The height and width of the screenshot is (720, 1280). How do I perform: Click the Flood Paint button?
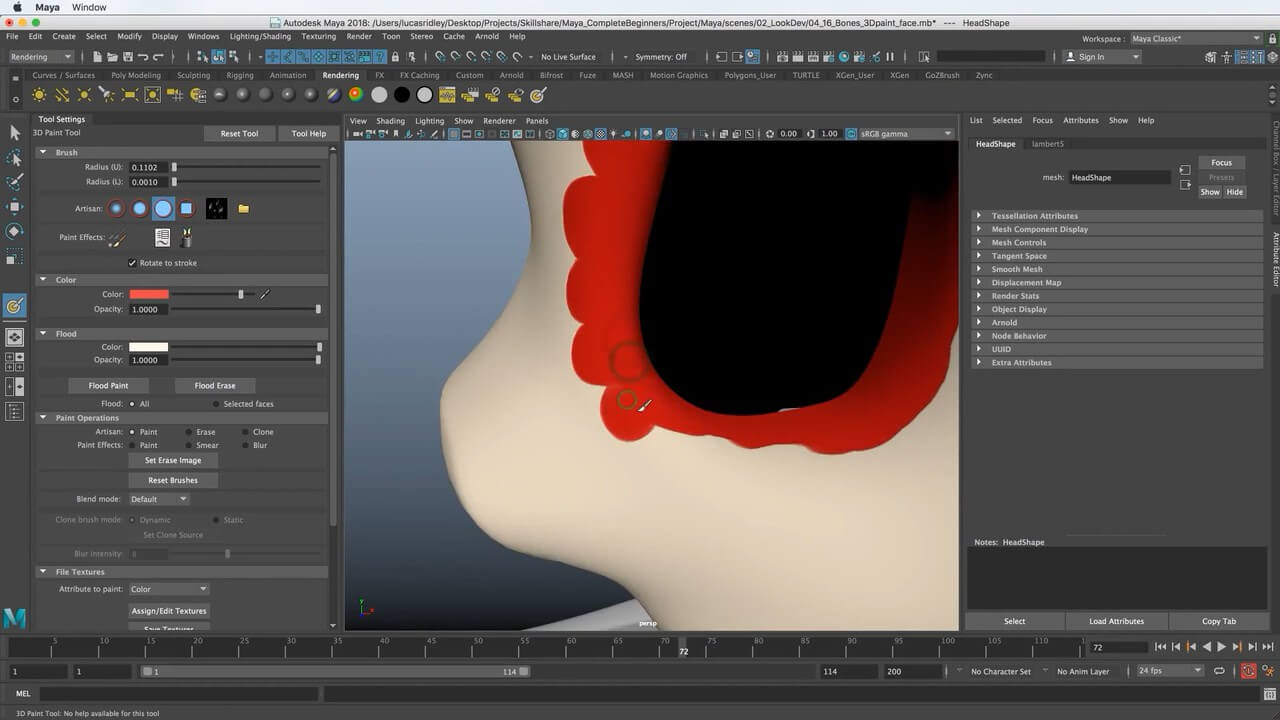108,385
